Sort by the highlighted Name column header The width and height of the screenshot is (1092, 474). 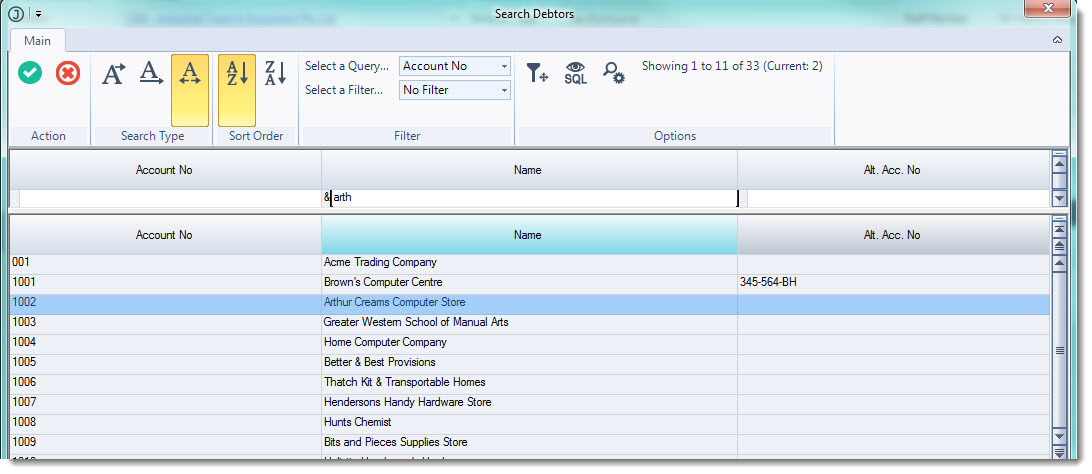pyautogui.click(x=529, y=235)
